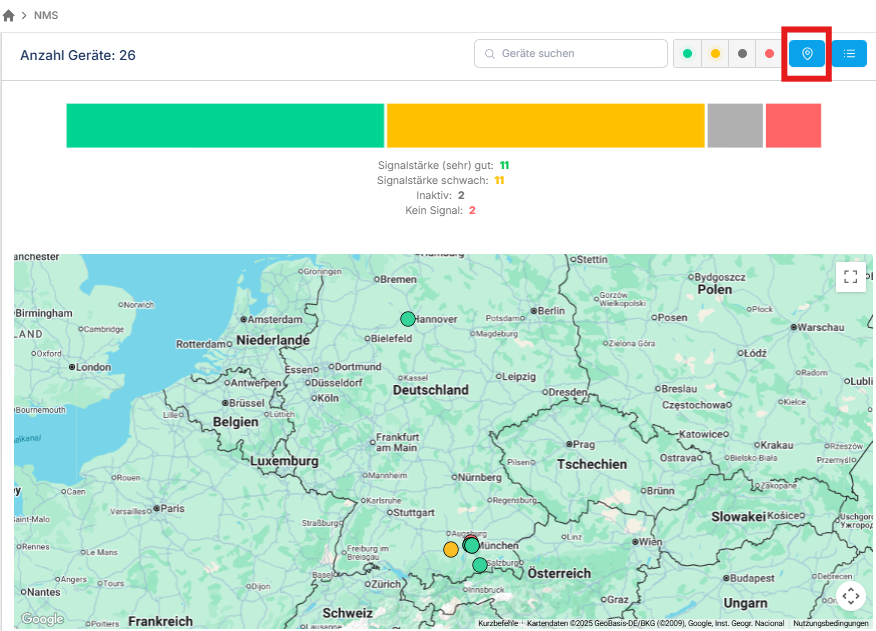Click the yellow bar segment of signal chart

[545, 125]
